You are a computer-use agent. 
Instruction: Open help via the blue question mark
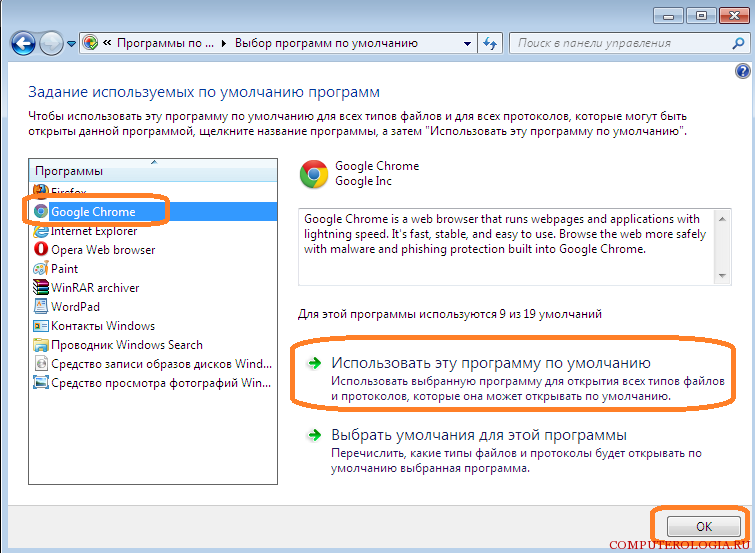(742, 72)
